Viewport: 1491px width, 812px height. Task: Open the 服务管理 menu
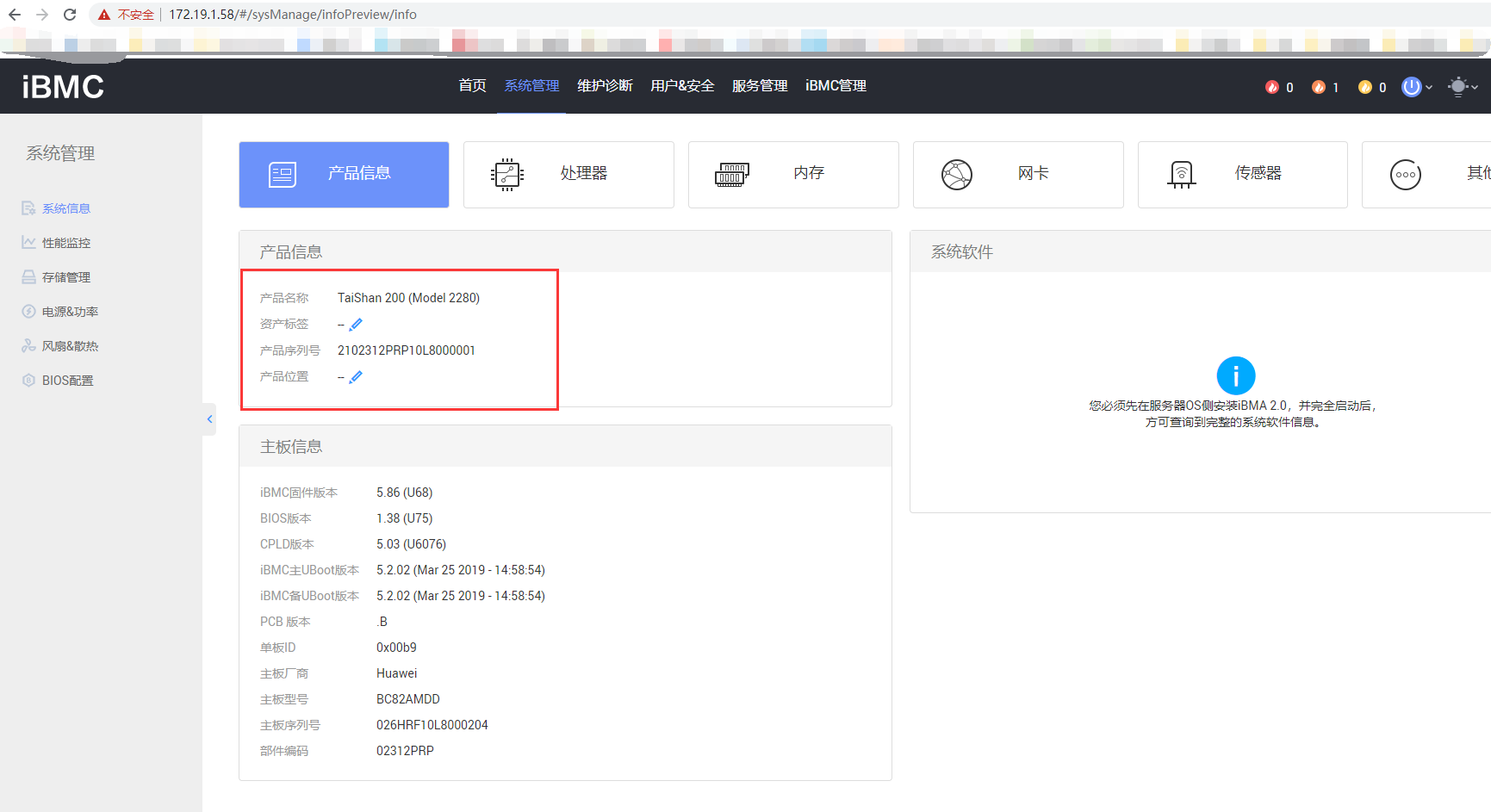point(760,86)
